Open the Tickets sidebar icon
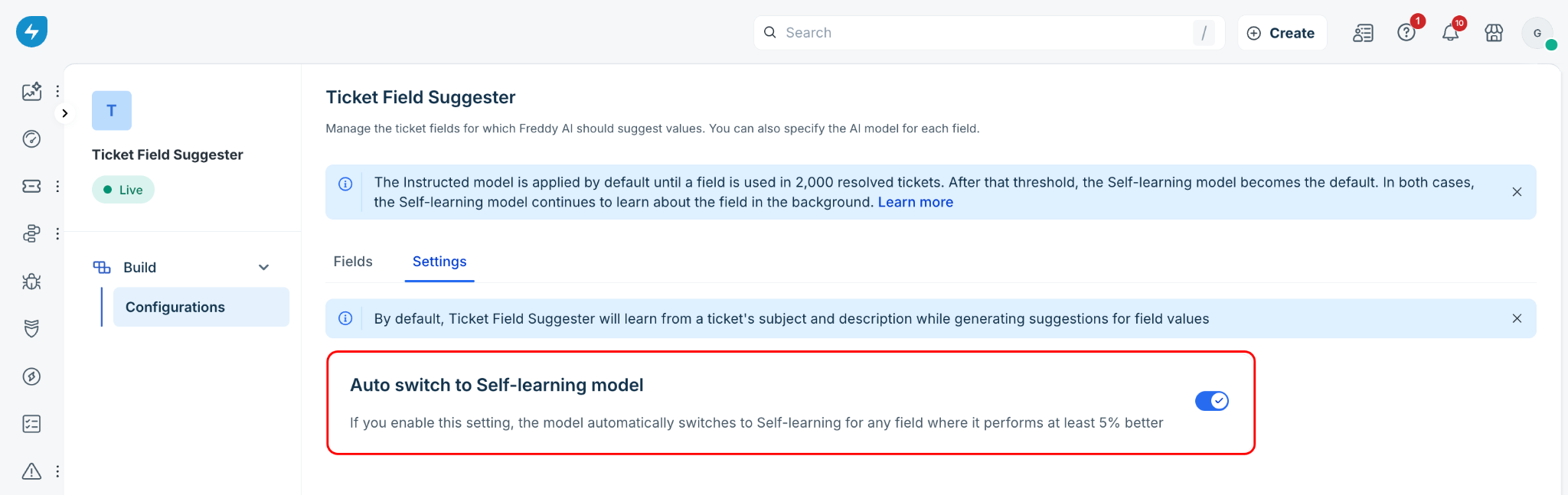This screenshot has height=495, width=1568. pos(31,186)
